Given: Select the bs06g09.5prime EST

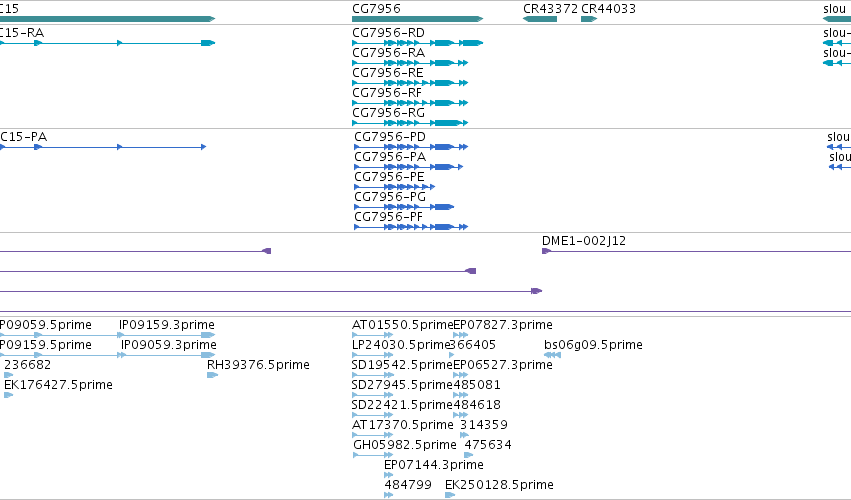Looking at the screenshot, I should click(x=552, y=356).
